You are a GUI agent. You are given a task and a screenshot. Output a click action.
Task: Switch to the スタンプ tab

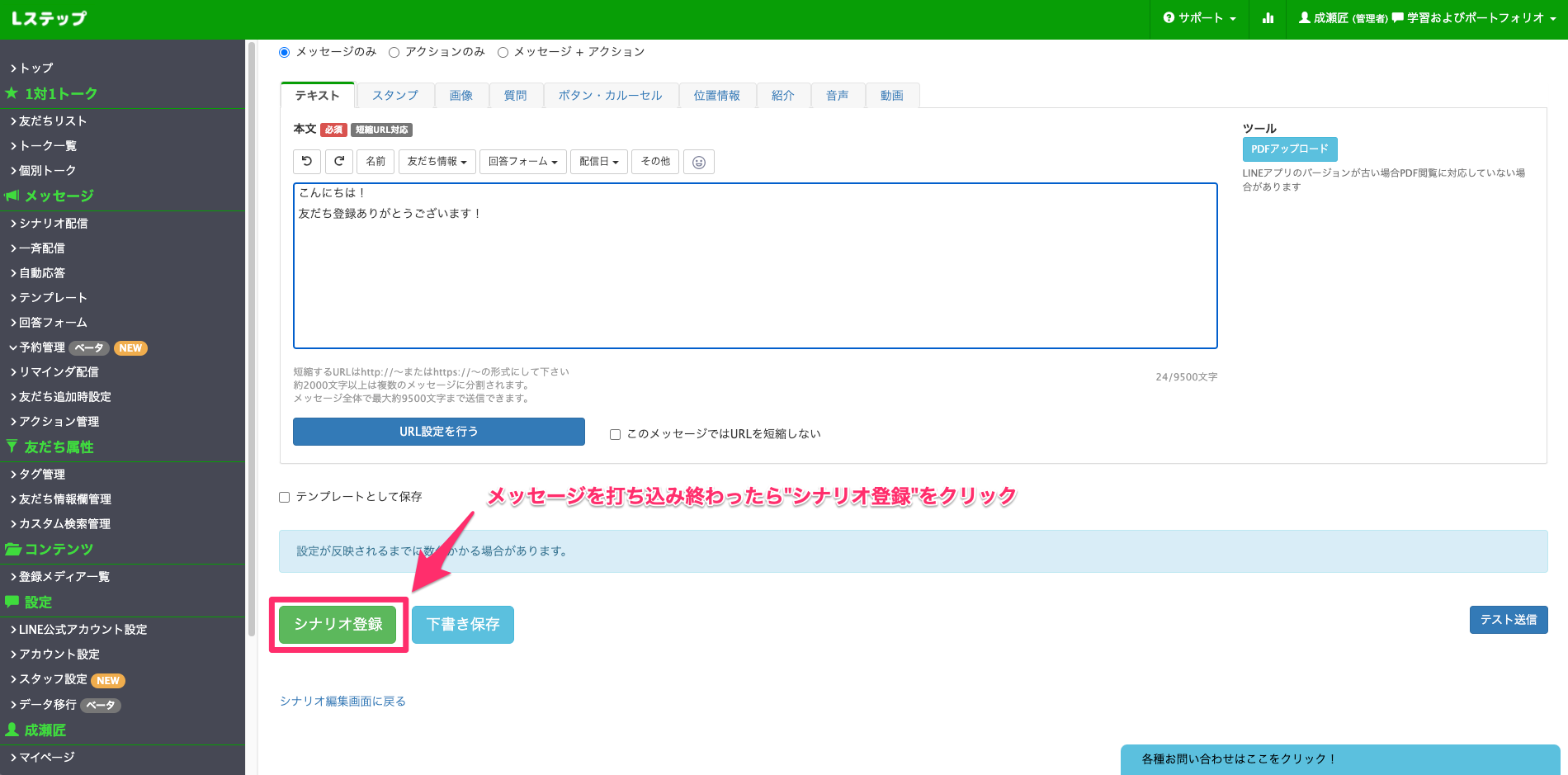(x=394, y=95)
